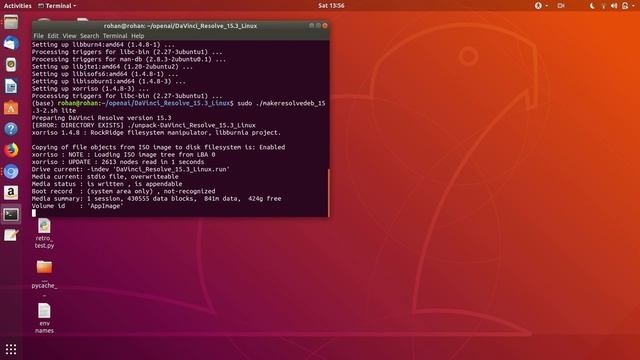Image resolution: width=640 pixels, height=360 pixels.
Task: Open Chromium browser from the dock
Action: 11,171
